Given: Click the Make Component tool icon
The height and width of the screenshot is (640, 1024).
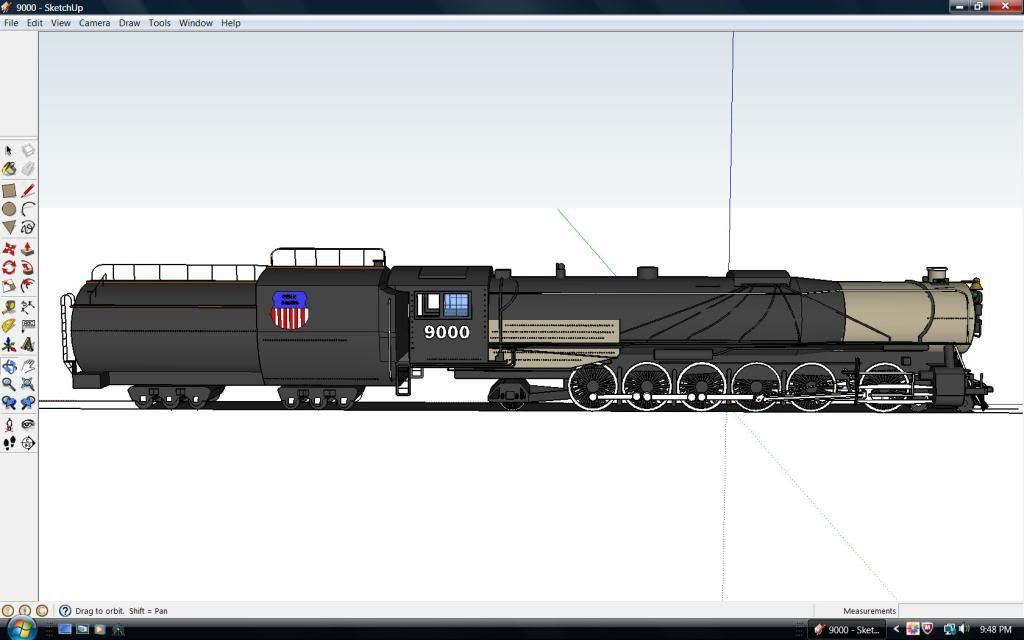Looking at the screenshot, I should 27,151.
